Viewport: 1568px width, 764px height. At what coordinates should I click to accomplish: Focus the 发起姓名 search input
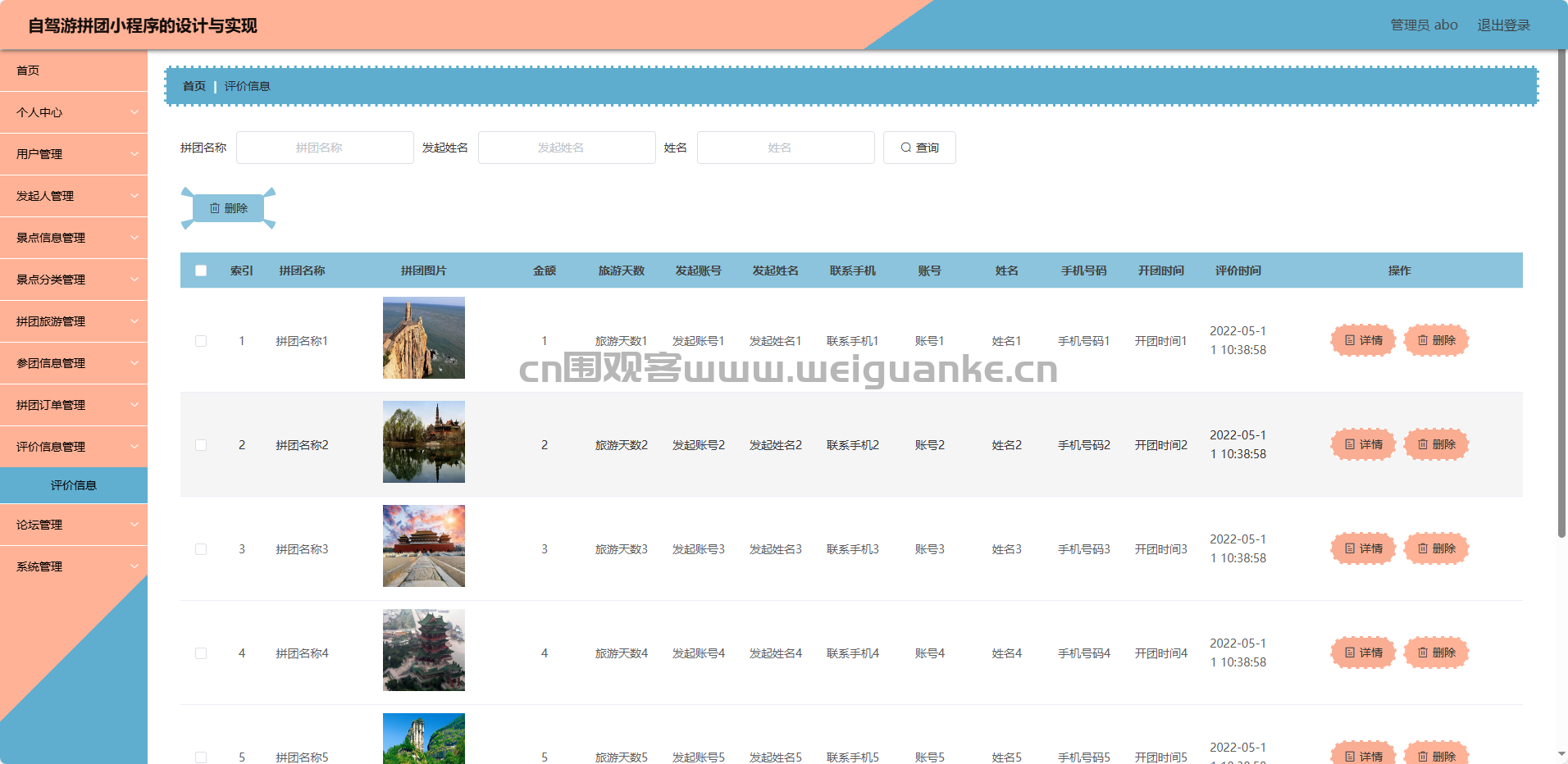tap(567, 148)
